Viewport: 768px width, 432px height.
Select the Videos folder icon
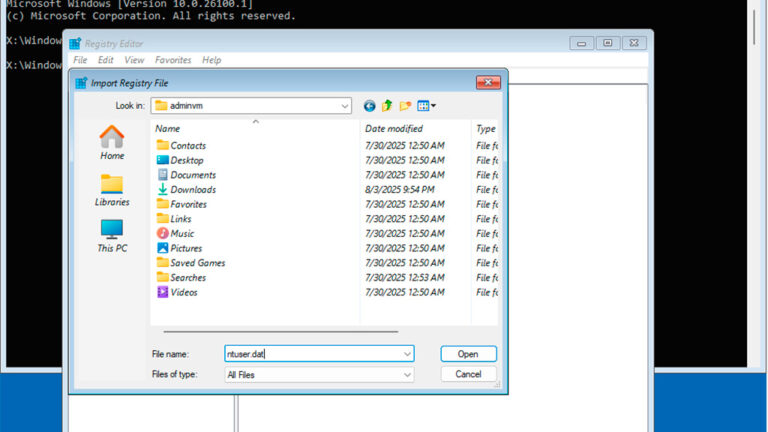pyautogui.click(x=162, y=292)
